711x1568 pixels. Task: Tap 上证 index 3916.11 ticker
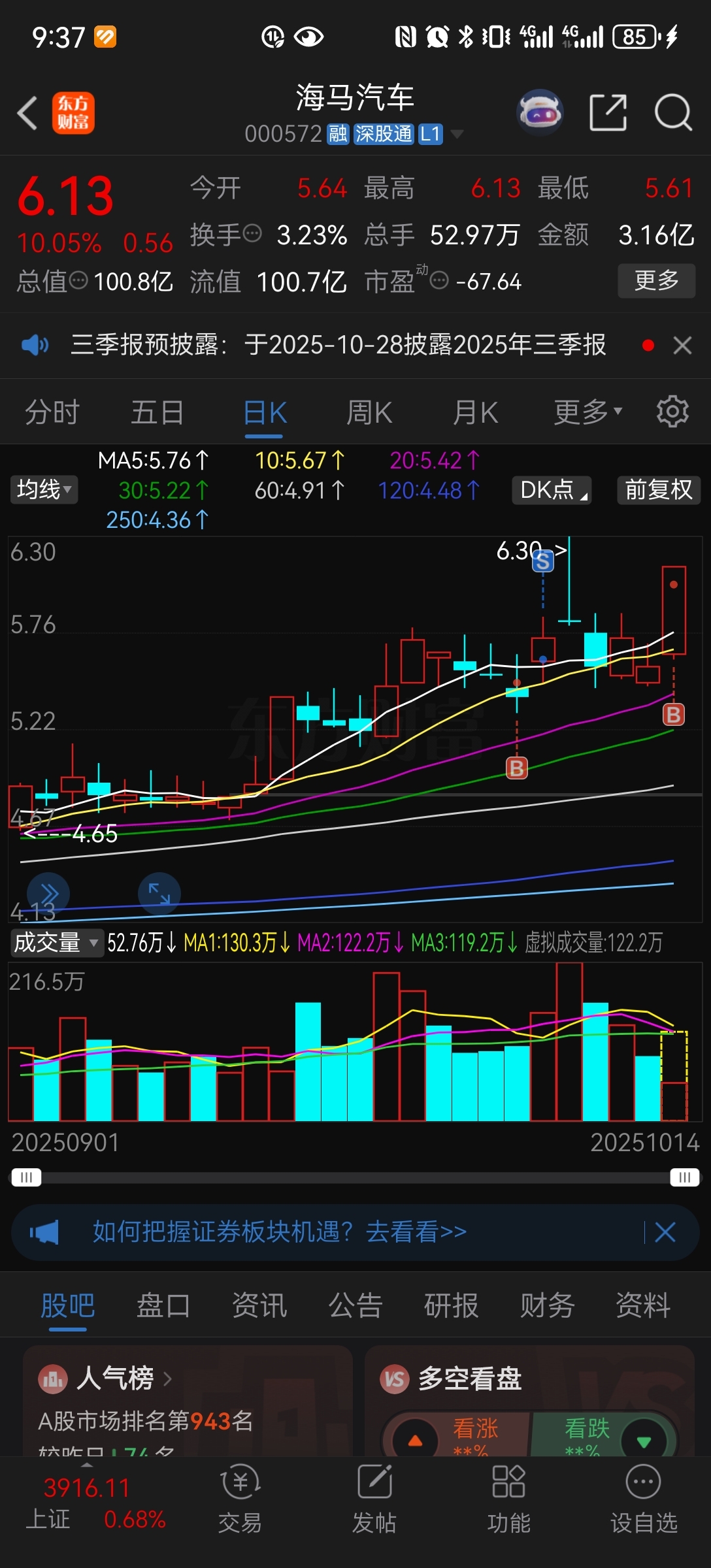(x=95, y=1503)
